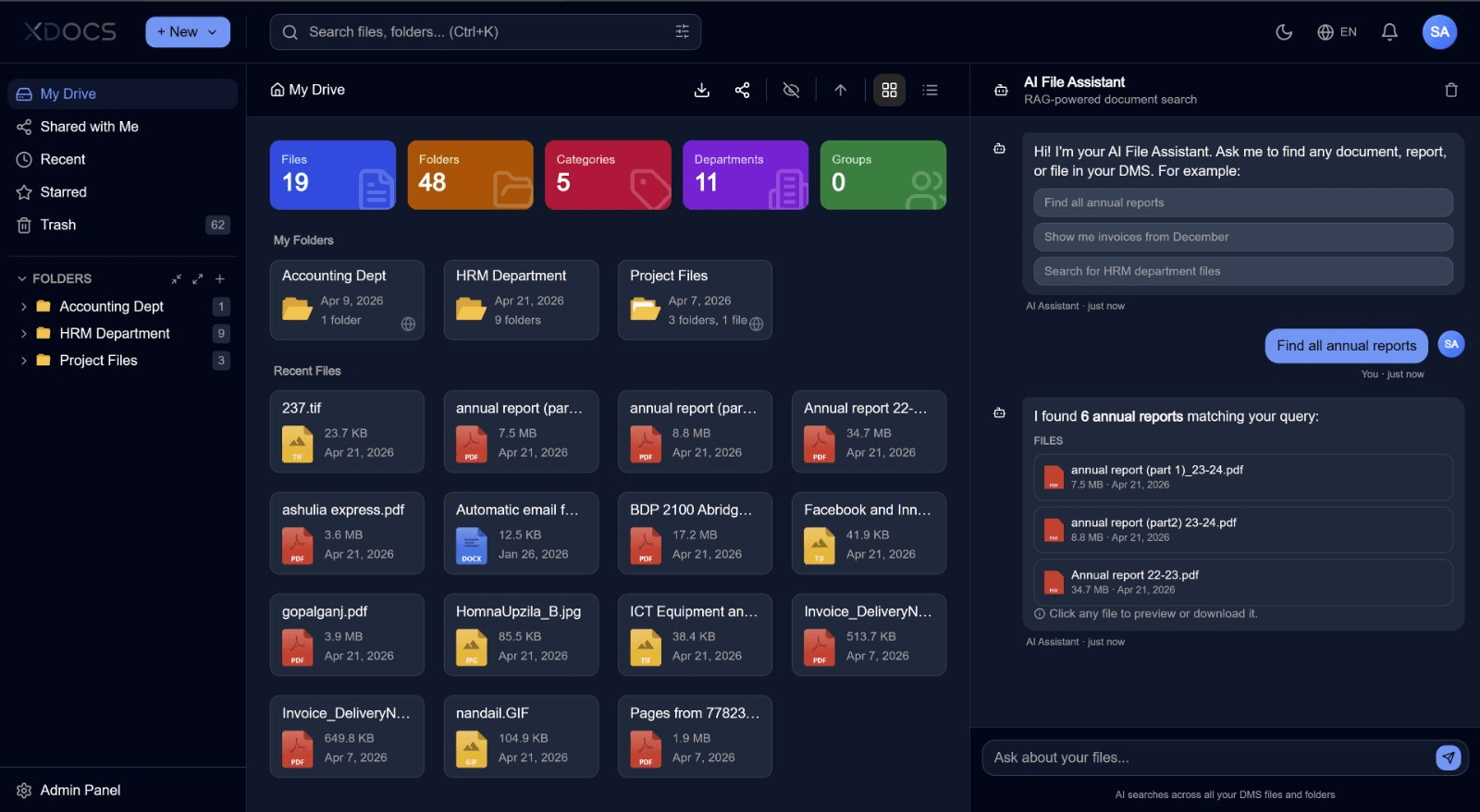
Task: Open ICT Equipment TIF file
Action: point(695,634)
